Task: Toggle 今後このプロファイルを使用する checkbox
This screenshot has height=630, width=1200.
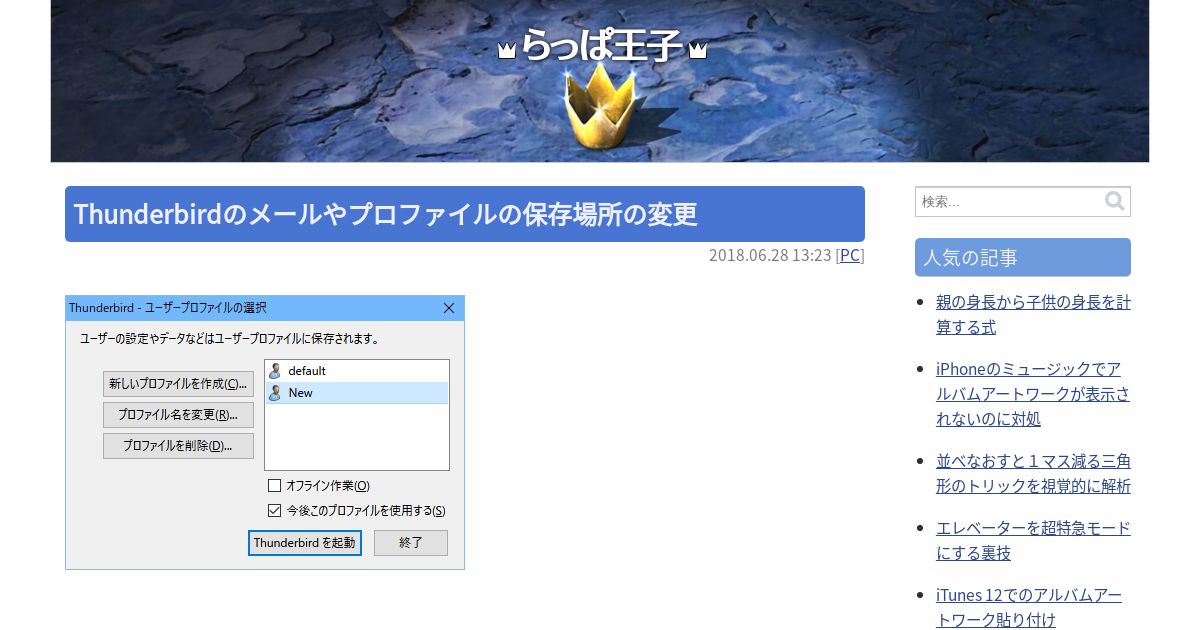Action: pyautogui.click(x=274, y=510)
